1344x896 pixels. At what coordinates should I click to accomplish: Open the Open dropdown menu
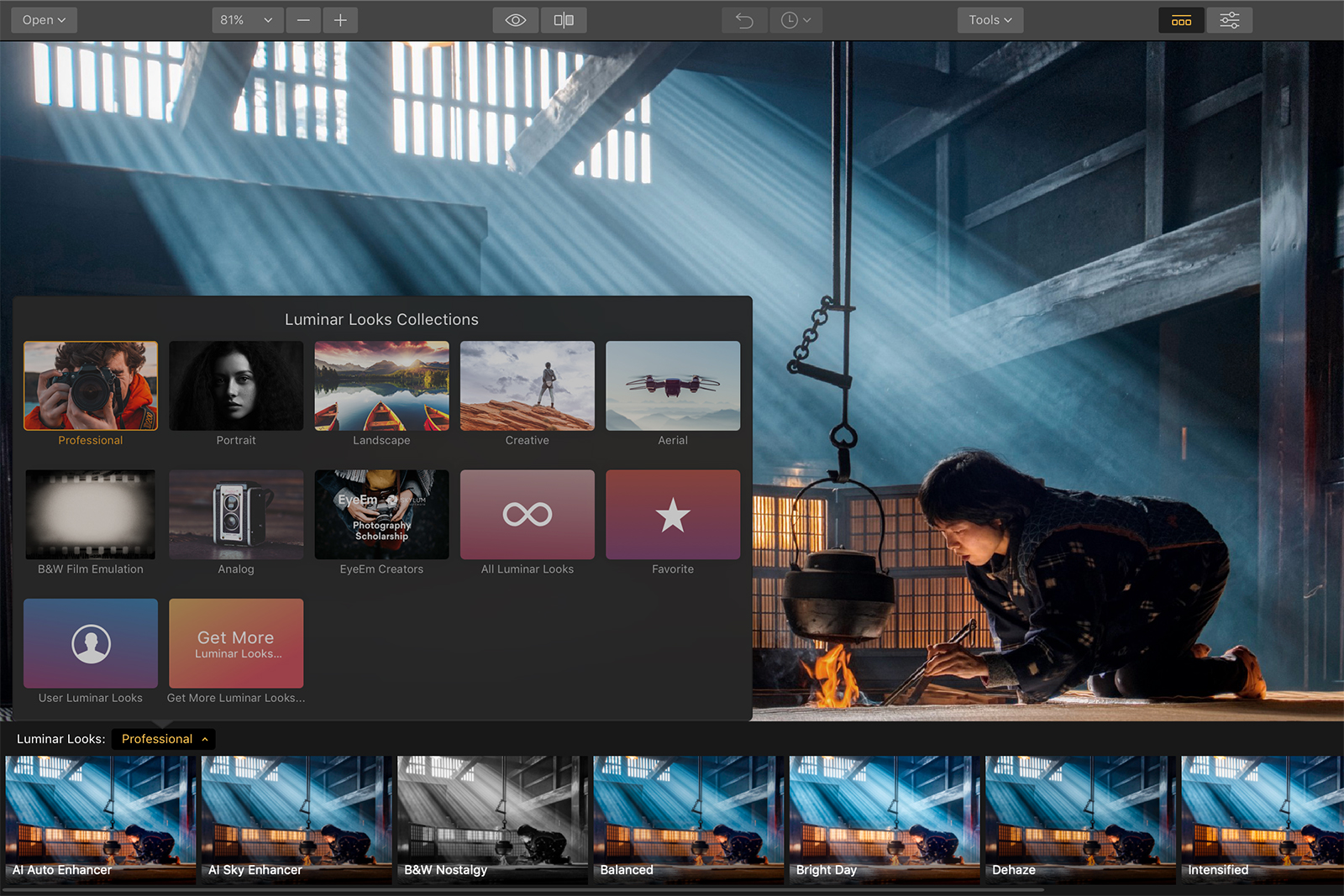point(44,20)
